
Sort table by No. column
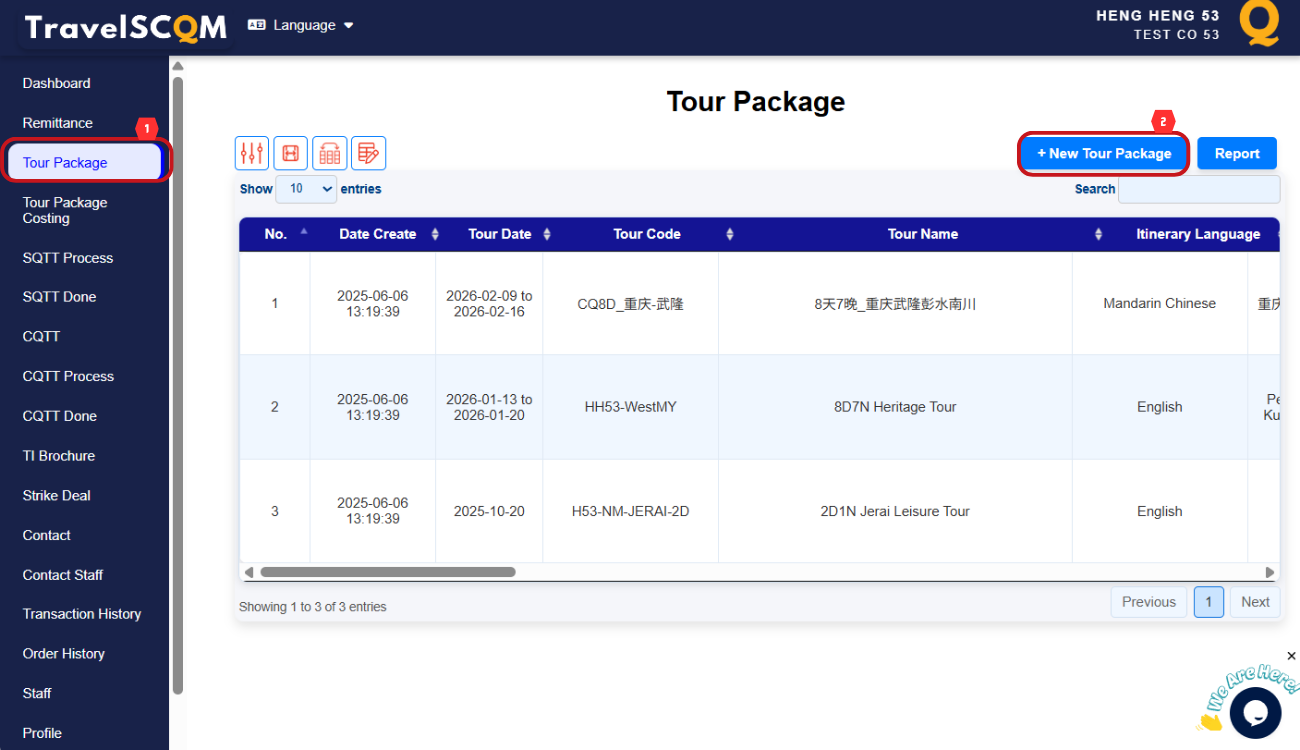275,234
